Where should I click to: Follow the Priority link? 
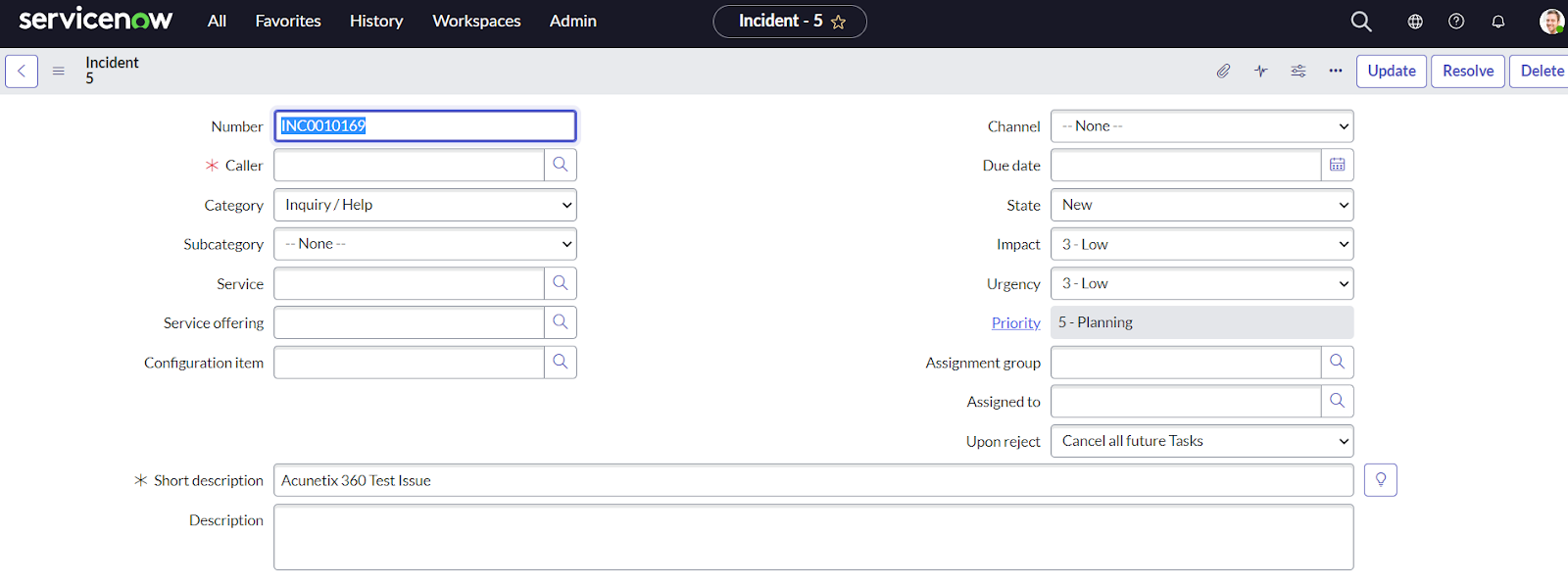[x=1016, y=322]
